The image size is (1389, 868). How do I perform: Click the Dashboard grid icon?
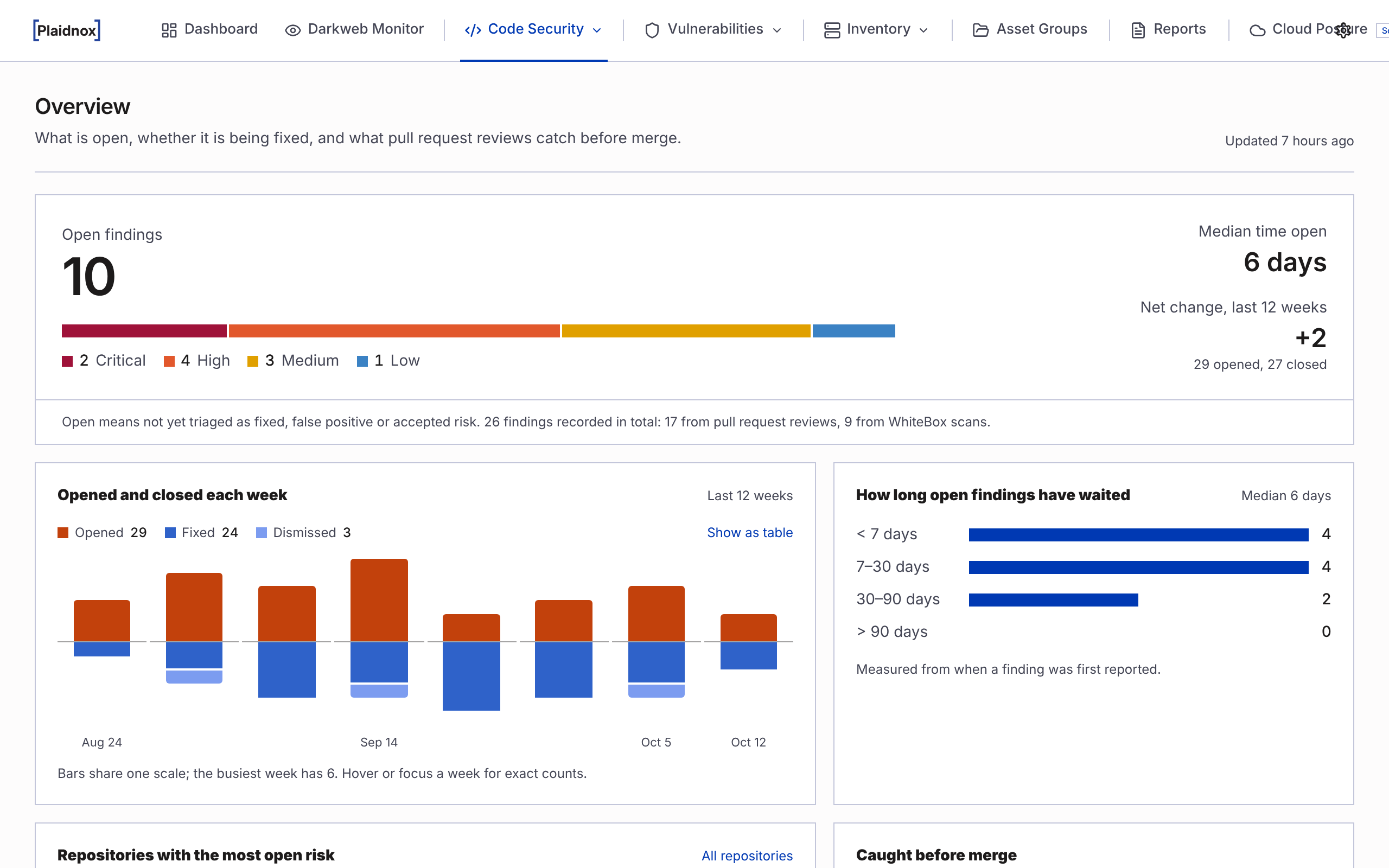click(x=169, y=30)
